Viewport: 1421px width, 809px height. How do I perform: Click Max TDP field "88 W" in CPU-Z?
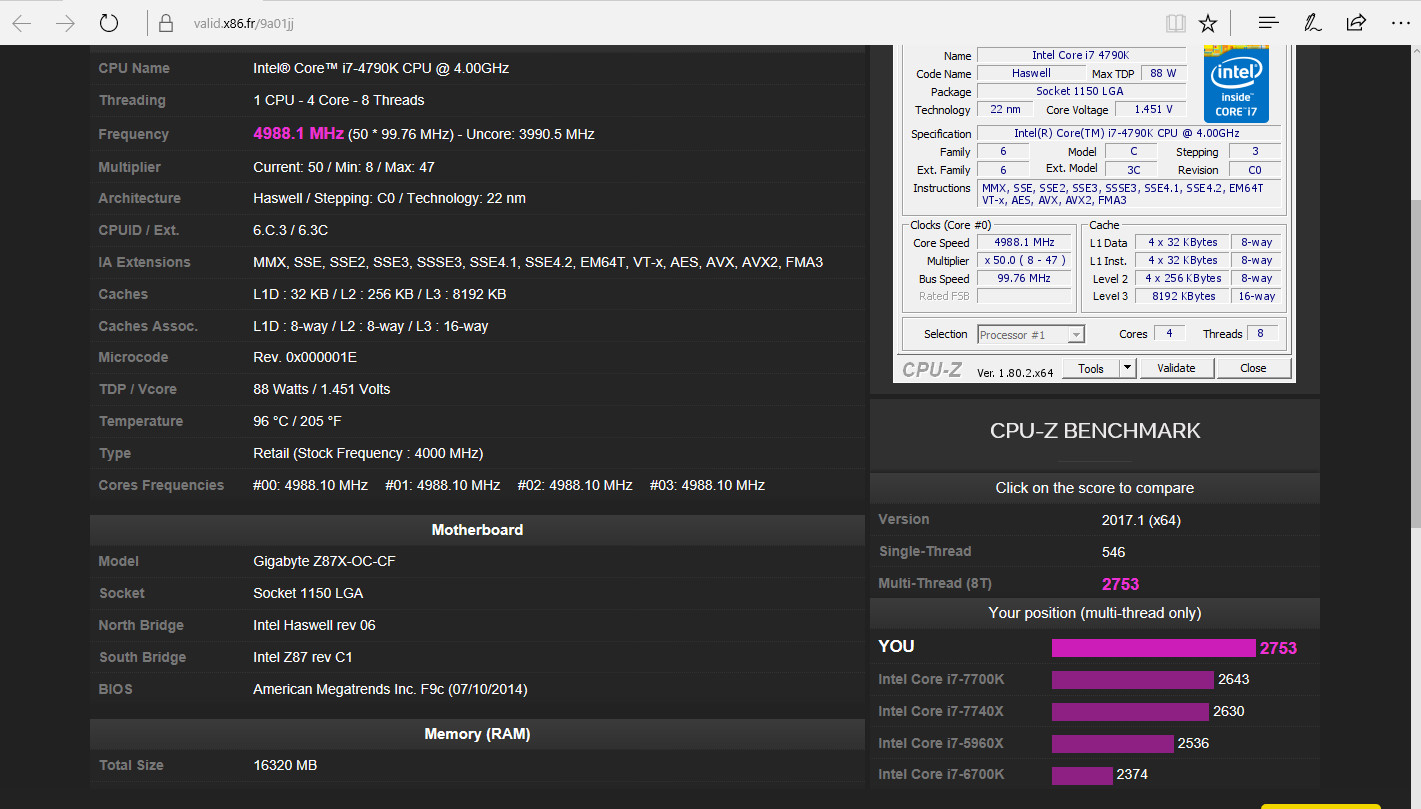(1163, 74)
